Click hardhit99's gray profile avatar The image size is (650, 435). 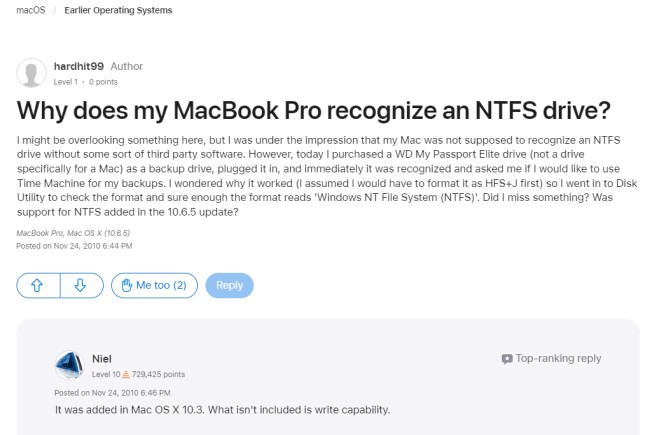(x=33, y=73)
